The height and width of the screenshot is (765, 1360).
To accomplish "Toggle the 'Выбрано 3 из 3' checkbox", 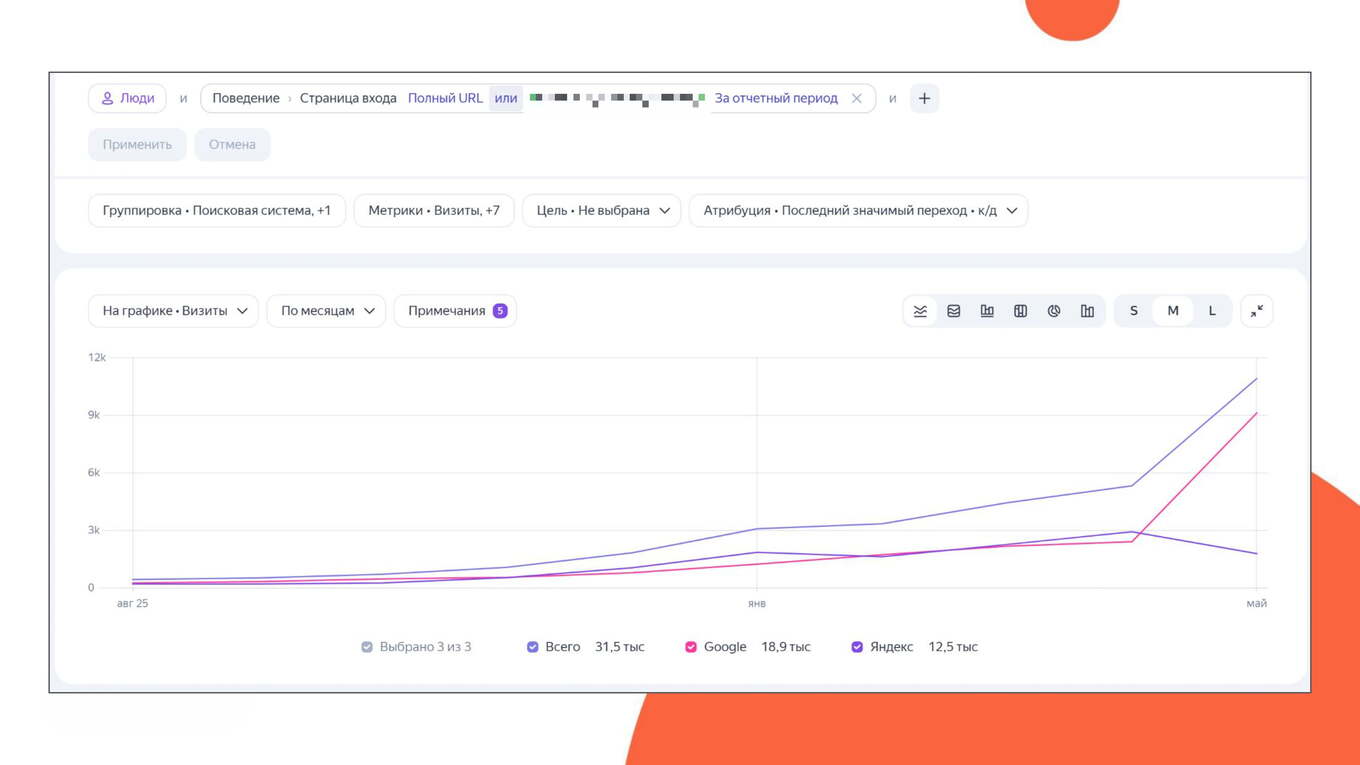I will (367, 647).
